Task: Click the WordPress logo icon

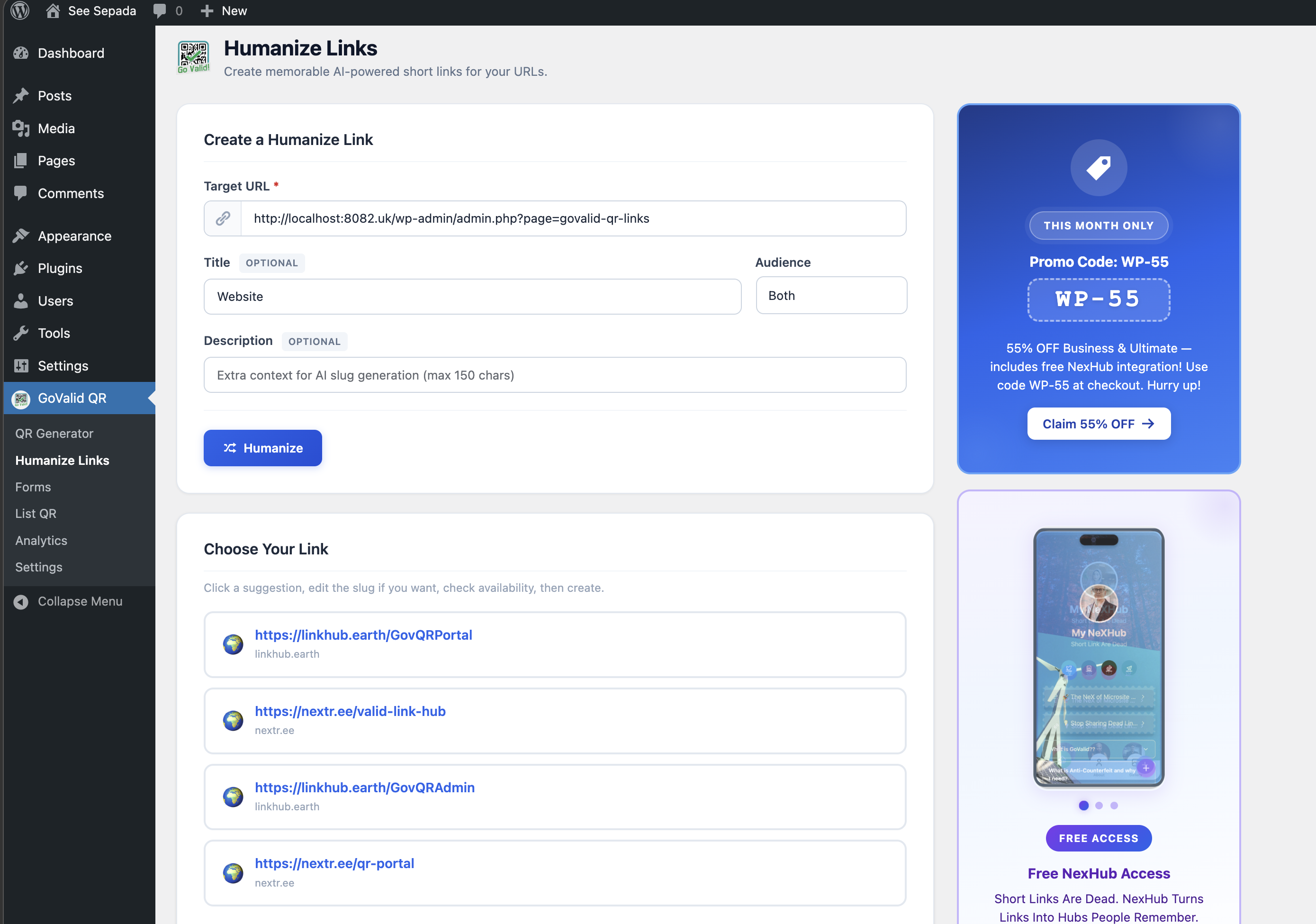Action: (x=21, y=11)
